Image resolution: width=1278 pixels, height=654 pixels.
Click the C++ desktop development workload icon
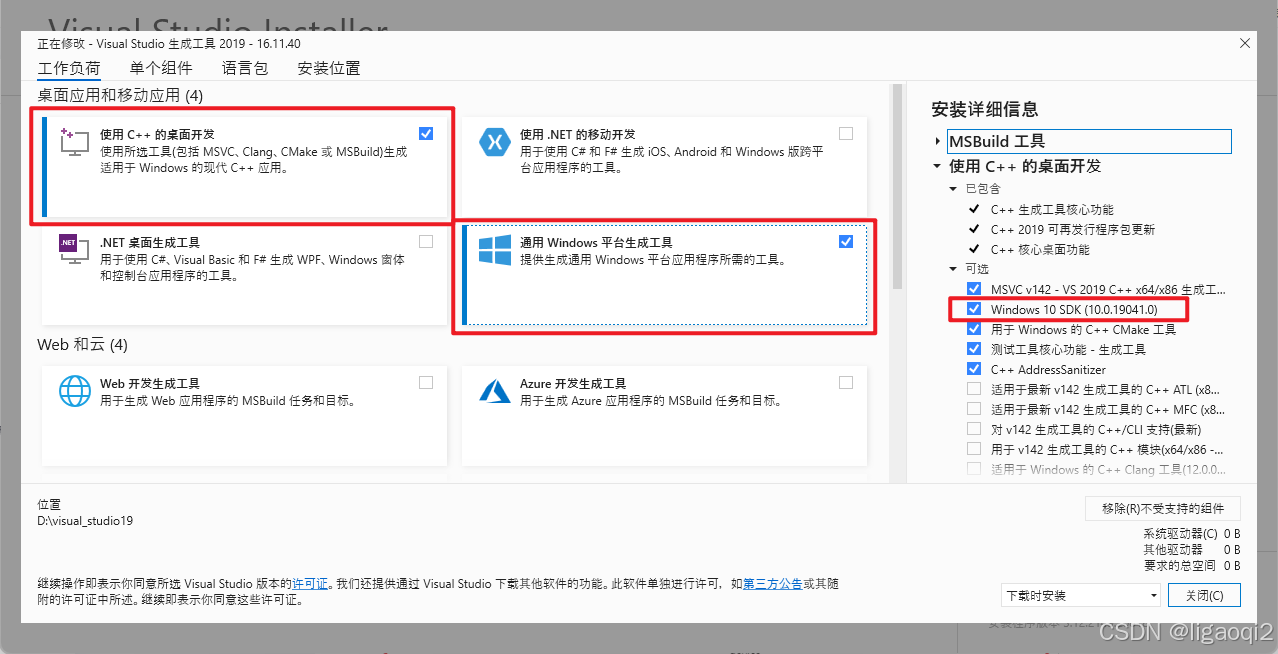click(75, 143)
